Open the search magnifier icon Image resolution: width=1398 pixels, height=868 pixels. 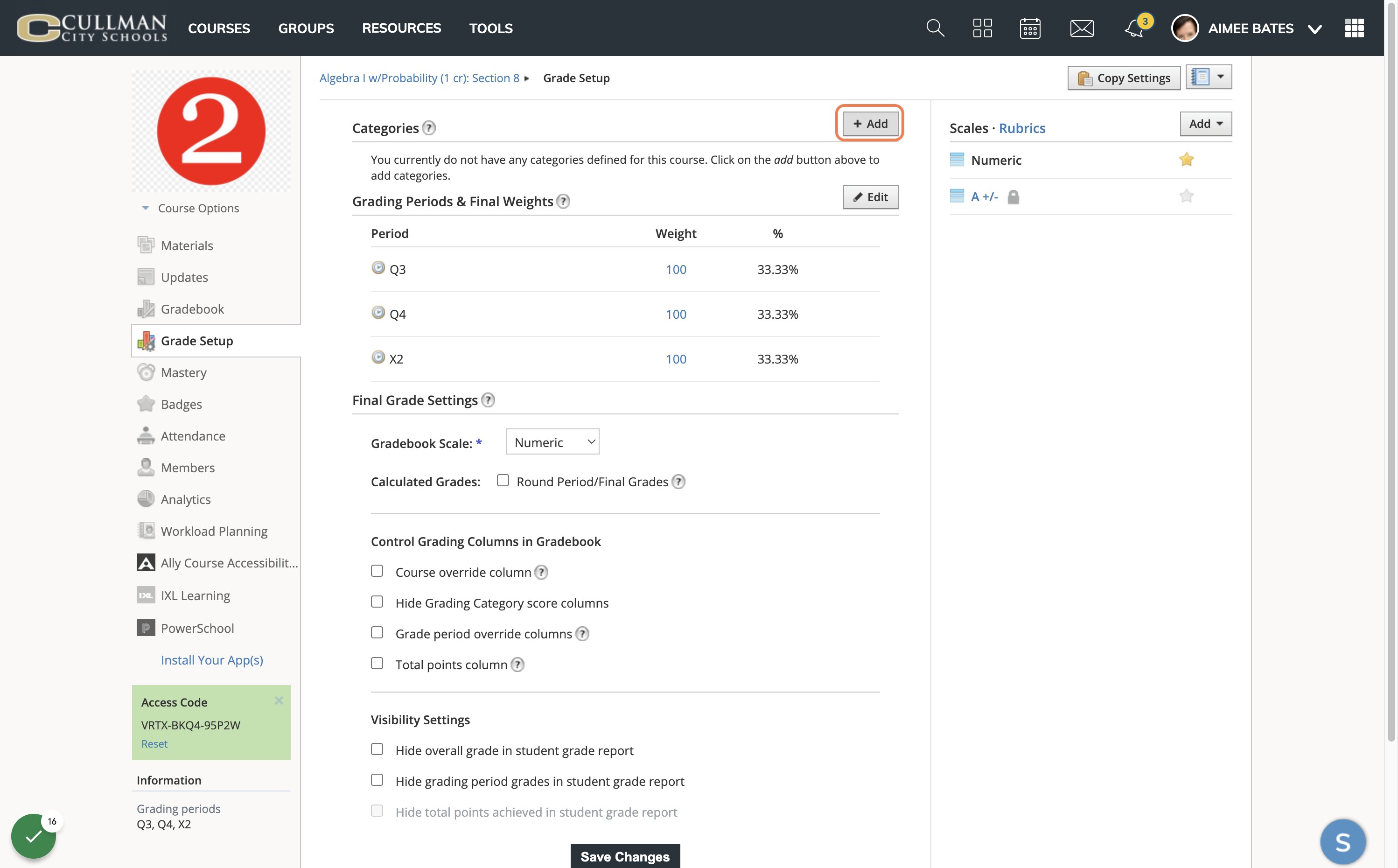point(935,28)
